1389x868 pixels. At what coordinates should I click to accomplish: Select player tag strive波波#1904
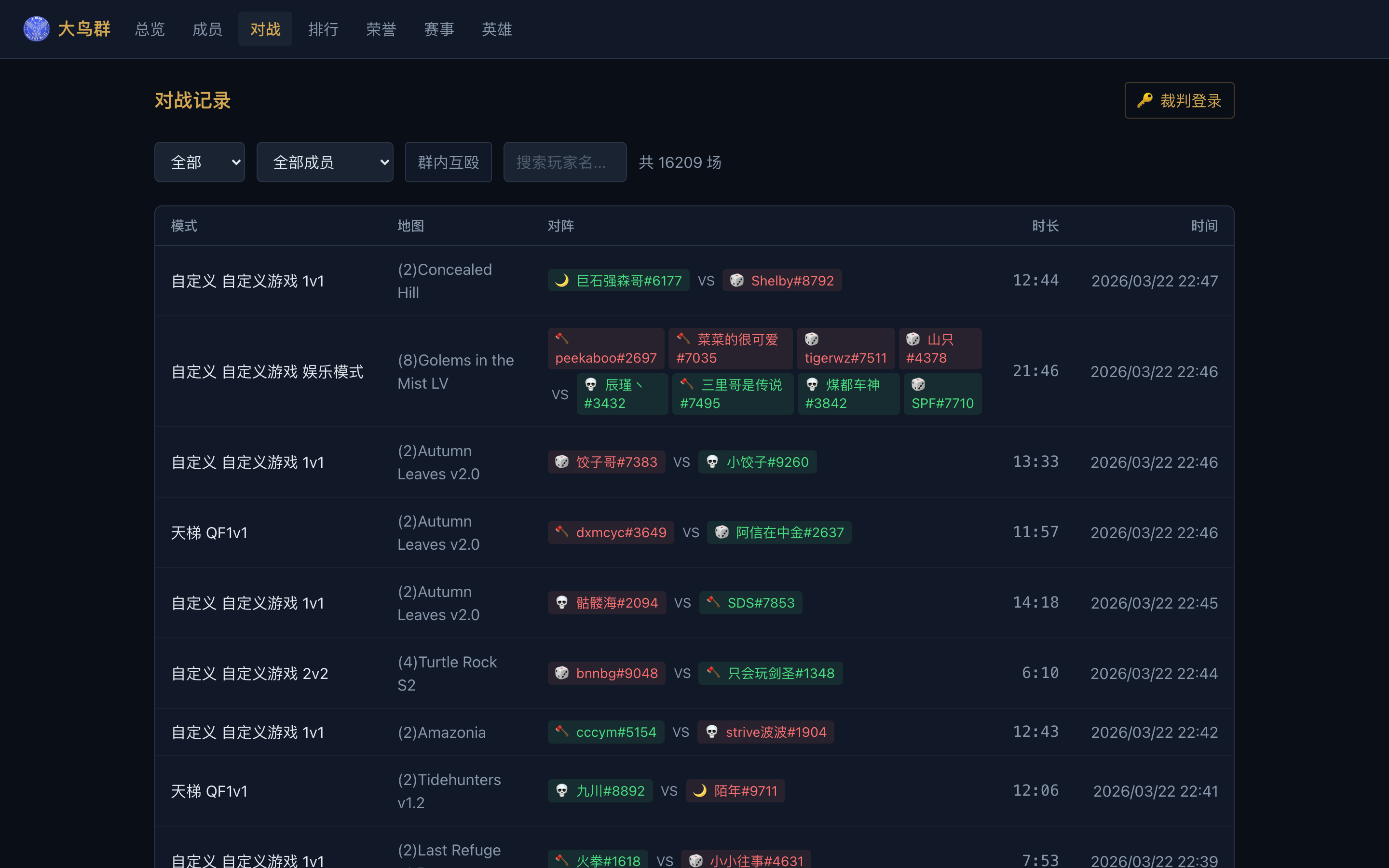[766, 732]
